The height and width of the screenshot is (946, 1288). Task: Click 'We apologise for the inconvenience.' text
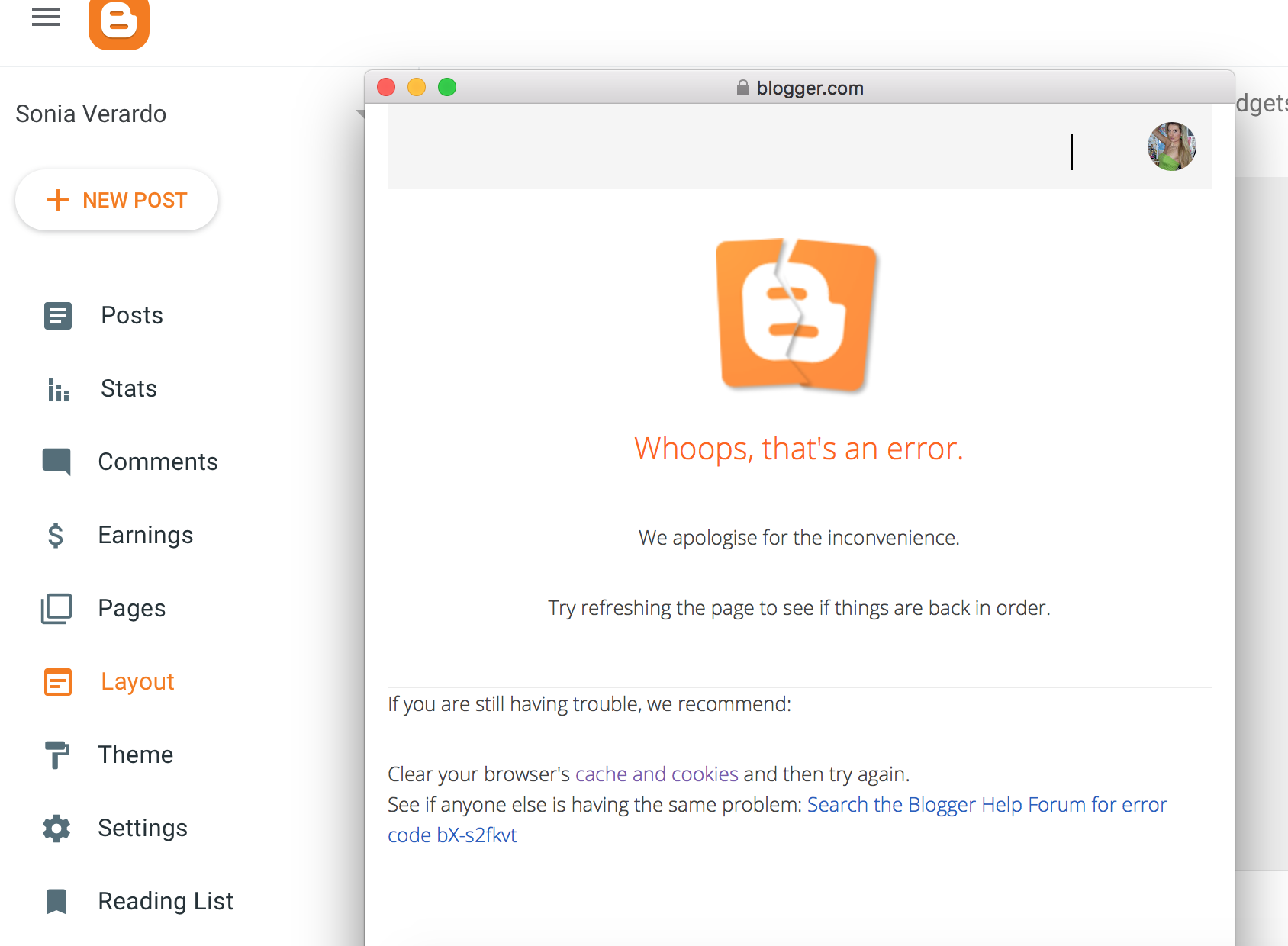(x=799, y=538)
